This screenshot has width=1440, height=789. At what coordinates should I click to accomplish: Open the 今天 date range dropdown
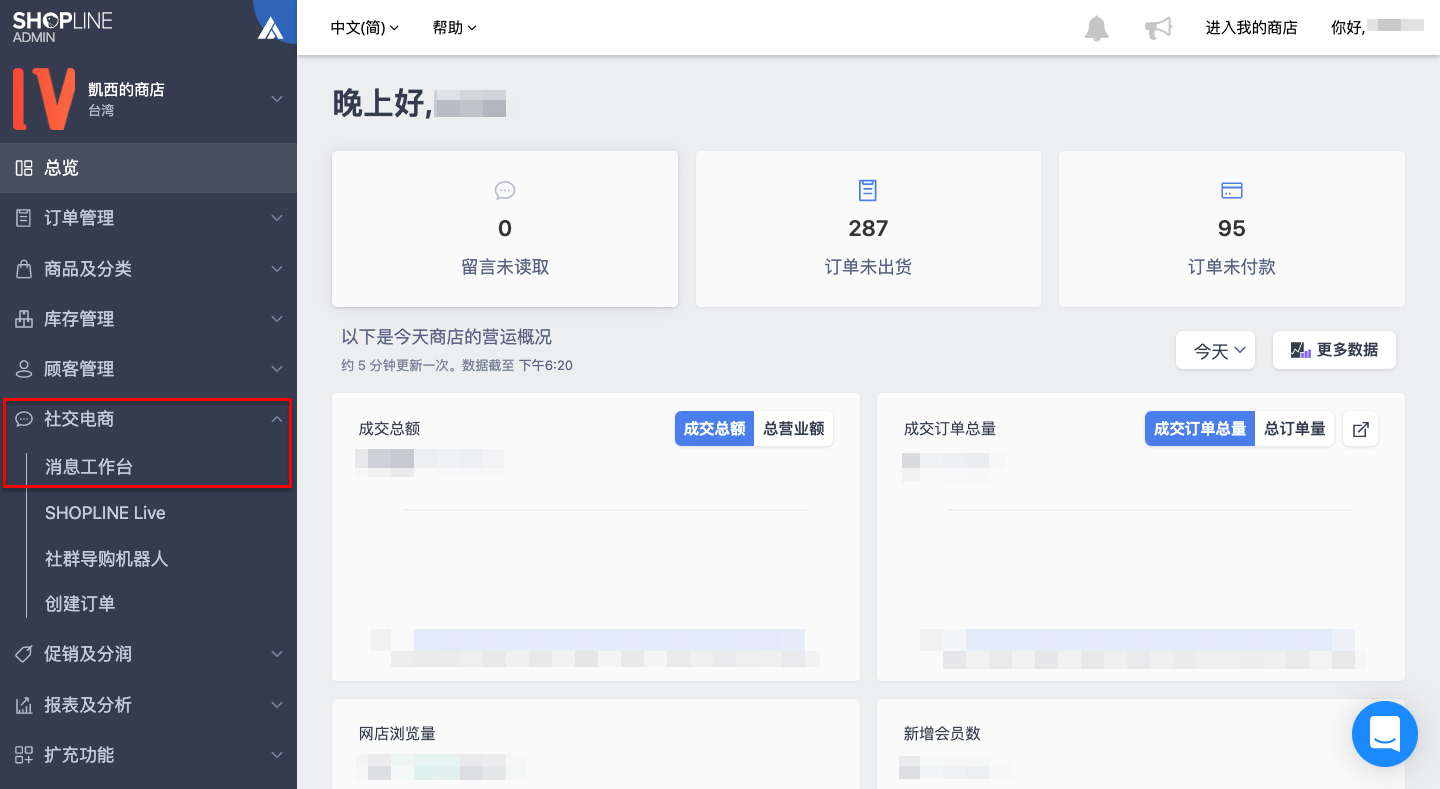(x=1215, y=350)
